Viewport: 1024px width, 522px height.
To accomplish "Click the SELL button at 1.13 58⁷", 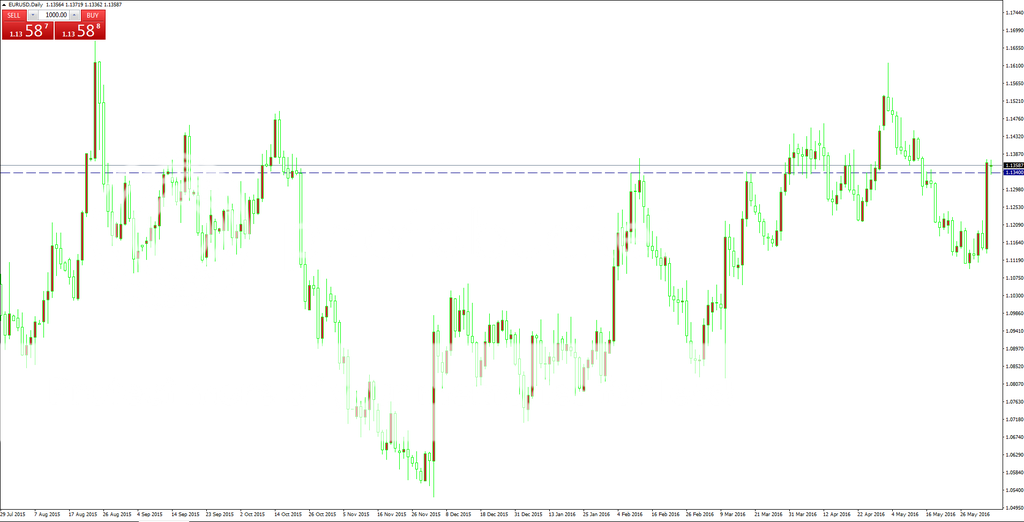I will click(x=27, y=25).
